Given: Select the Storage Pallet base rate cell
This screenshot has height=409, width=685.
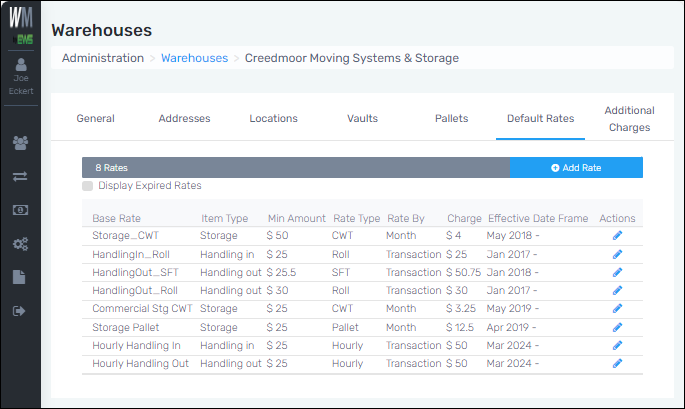Looking at the screenshot, I should point(126,327).
